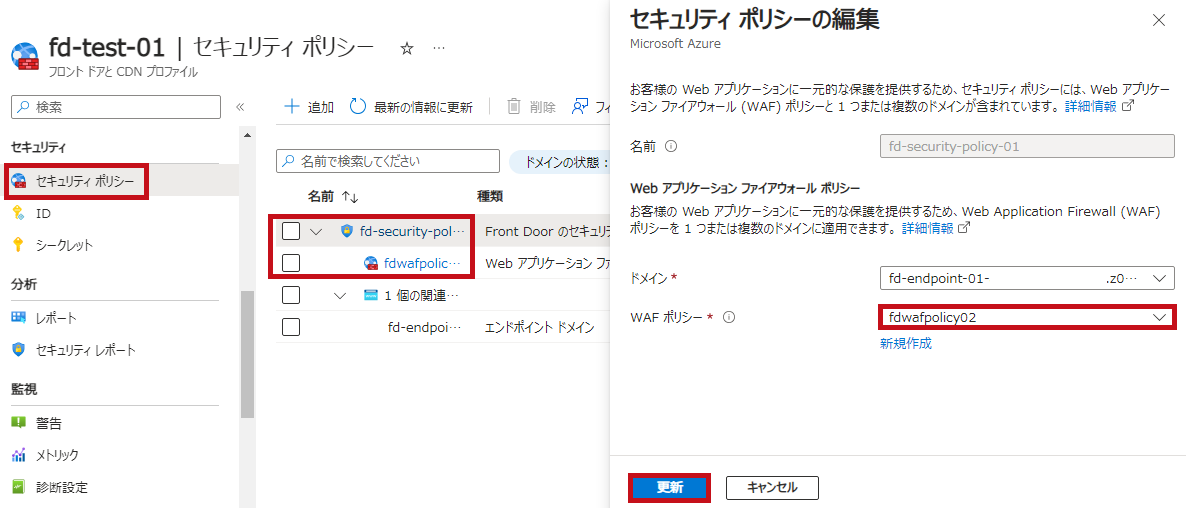Click the 更新 button
This screenshot has width=1186, height=508.
669,488
